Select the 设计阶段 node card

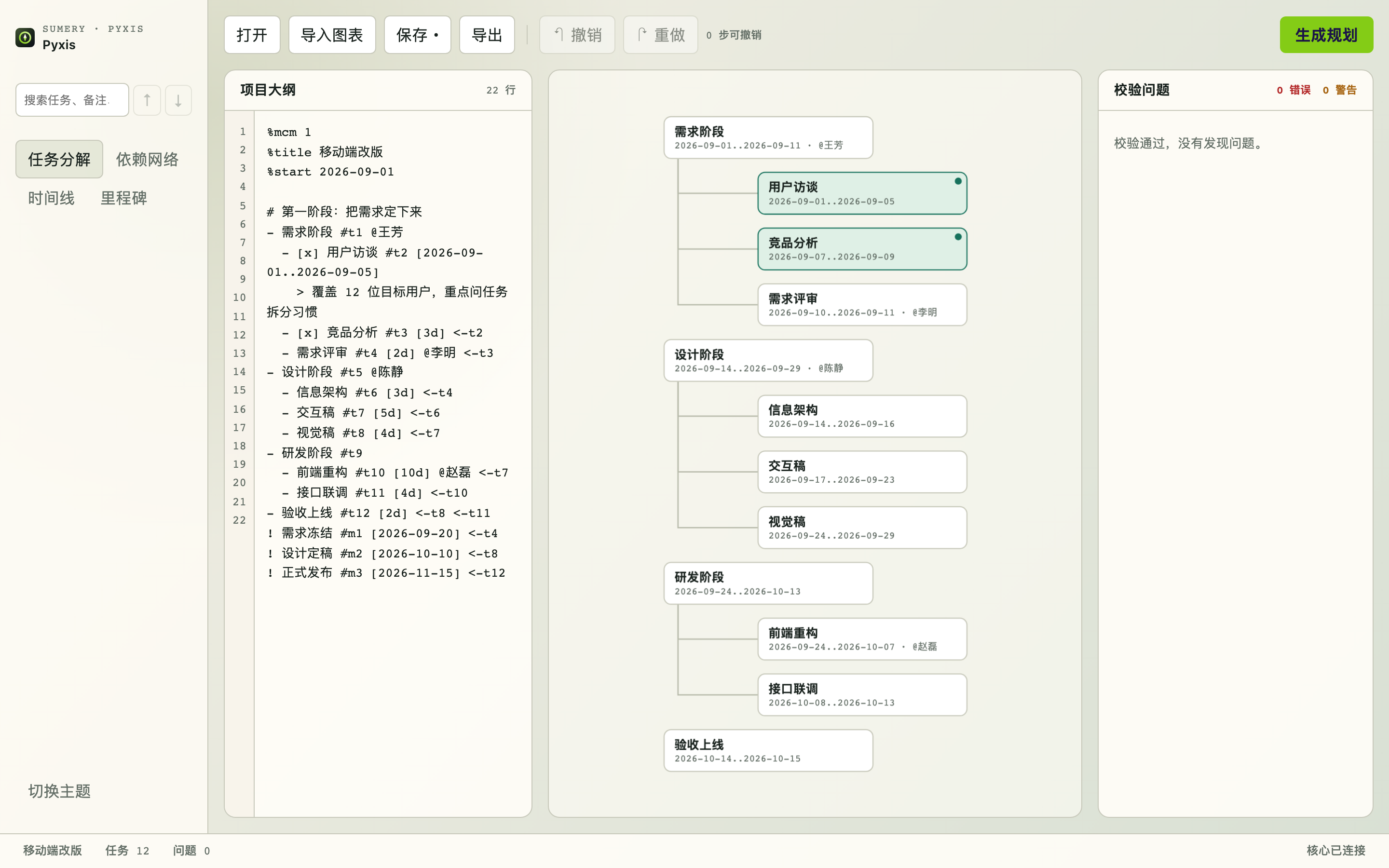(x=768, y=361)
